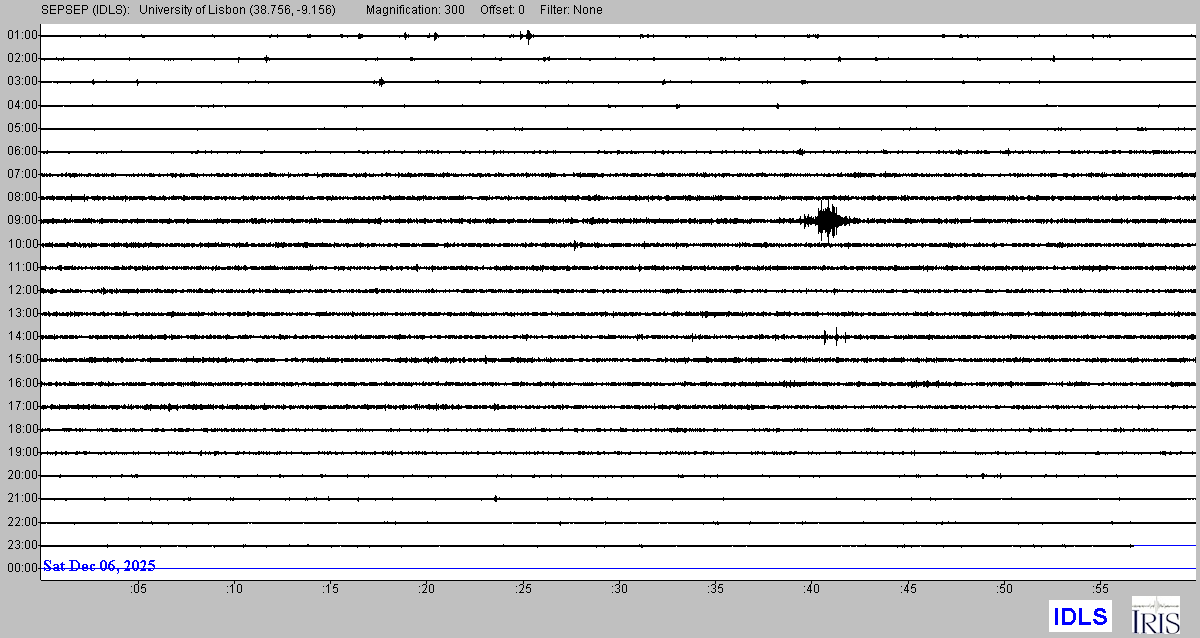Click the spike near :17 on the 03:00 trace
The width and height of the screenshot is (1200, 638).
381,82
